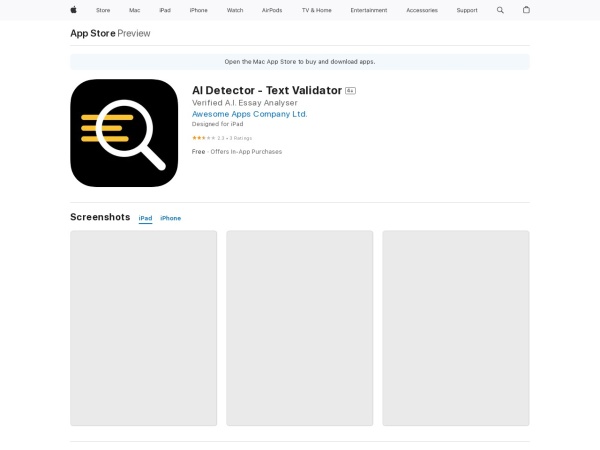Go to the Watch section

tap(235, 10)
